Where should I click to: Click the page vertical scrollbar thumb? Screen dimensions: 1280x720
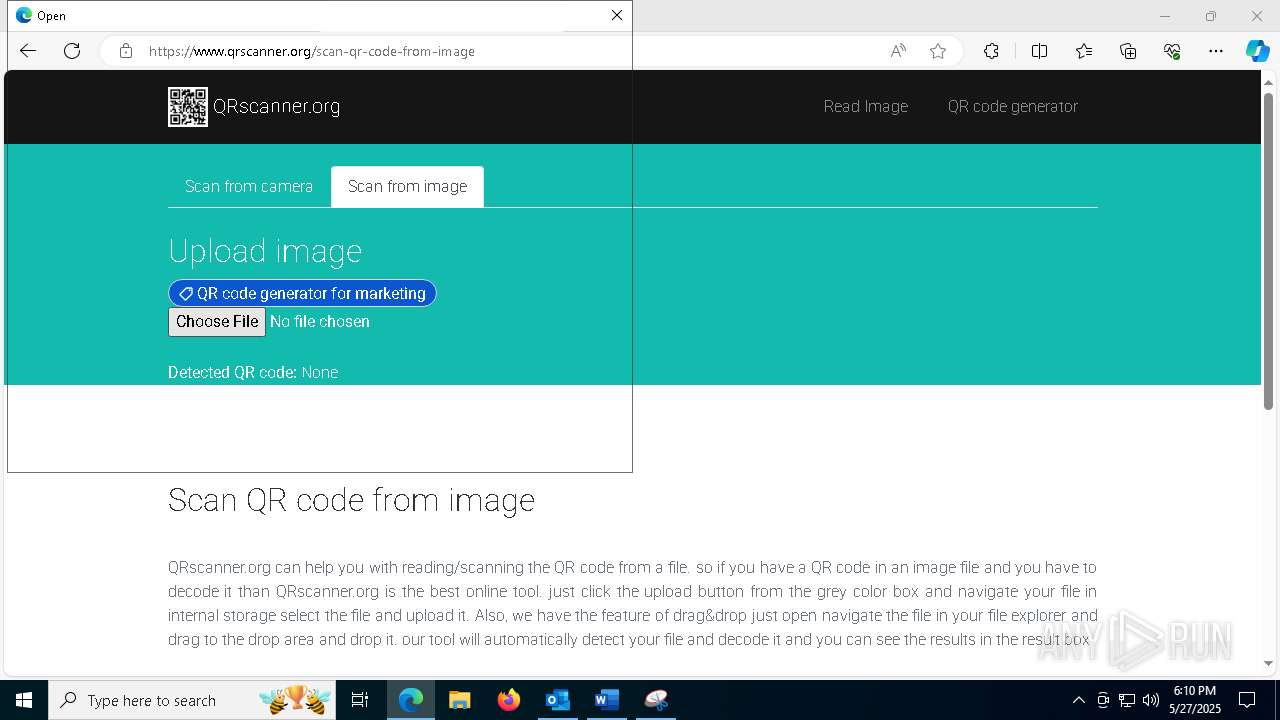[1268, 250]
